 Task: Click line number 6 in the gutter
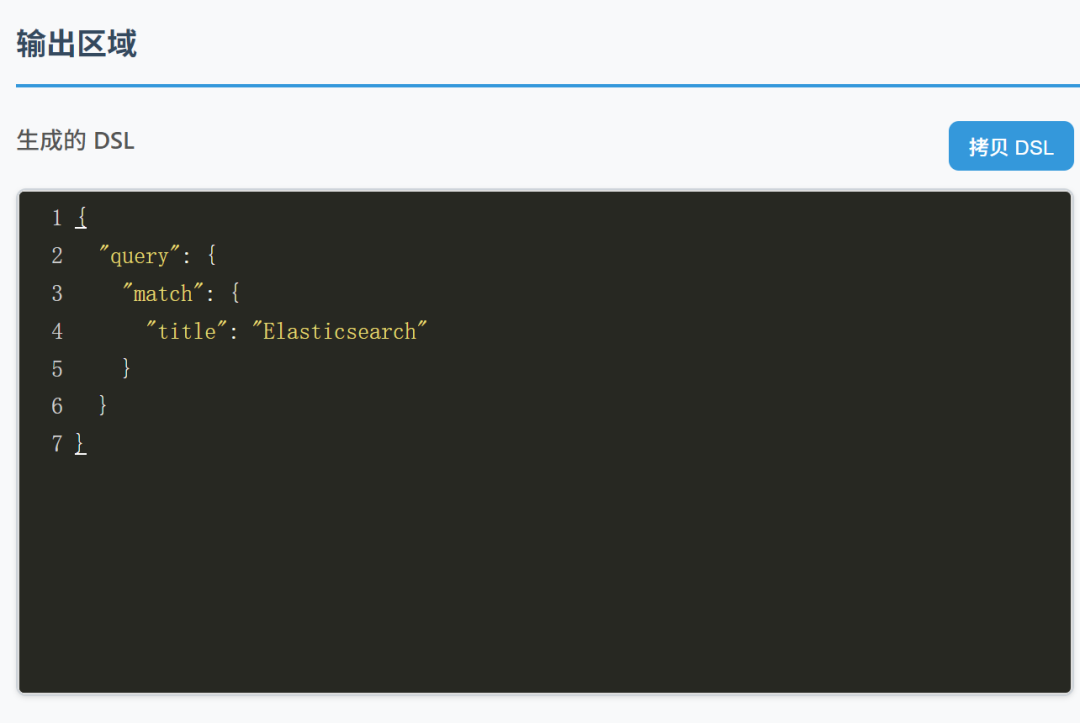point(57,406)
